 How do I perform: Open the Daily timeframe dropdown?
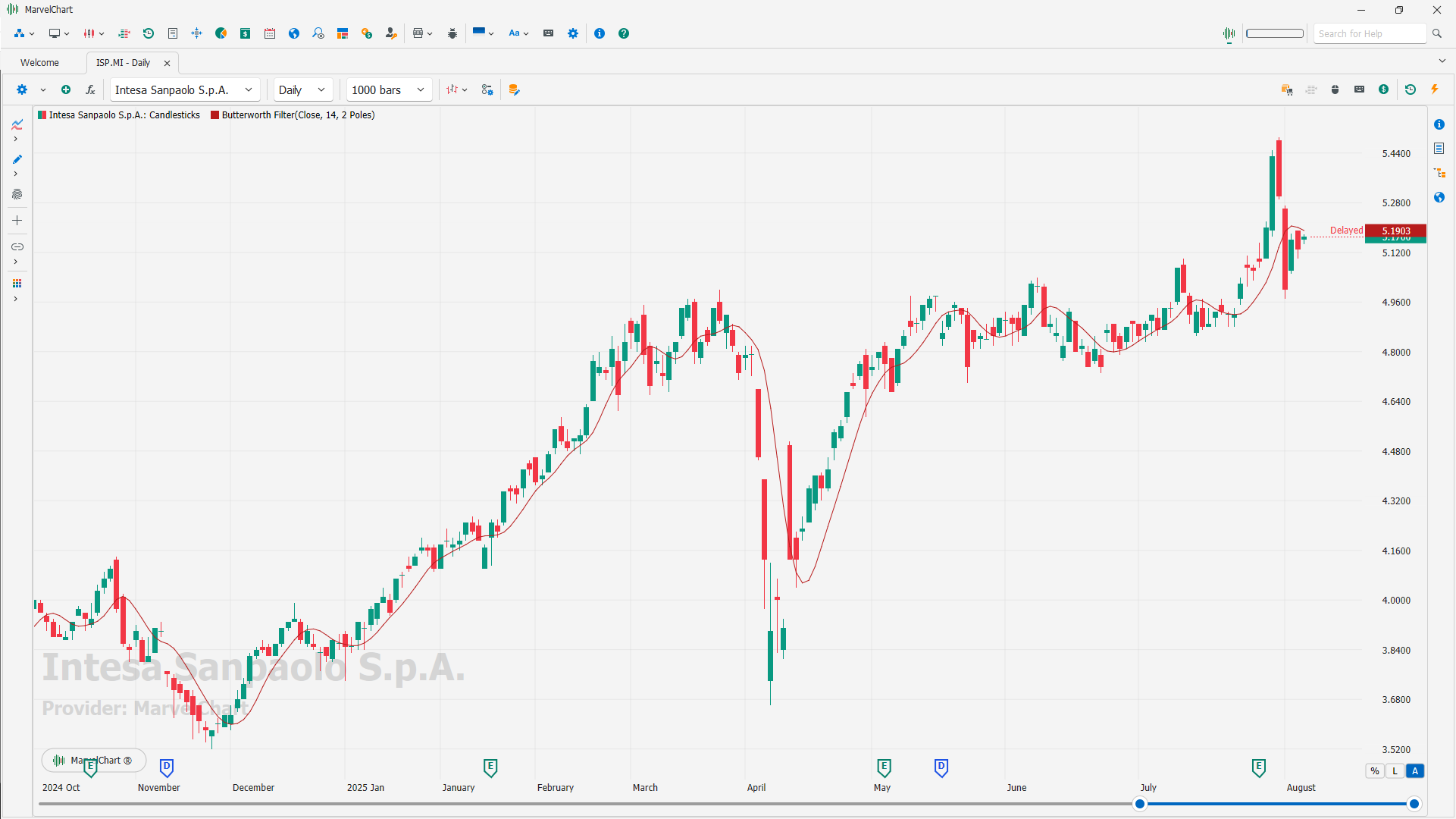[302, 89]
